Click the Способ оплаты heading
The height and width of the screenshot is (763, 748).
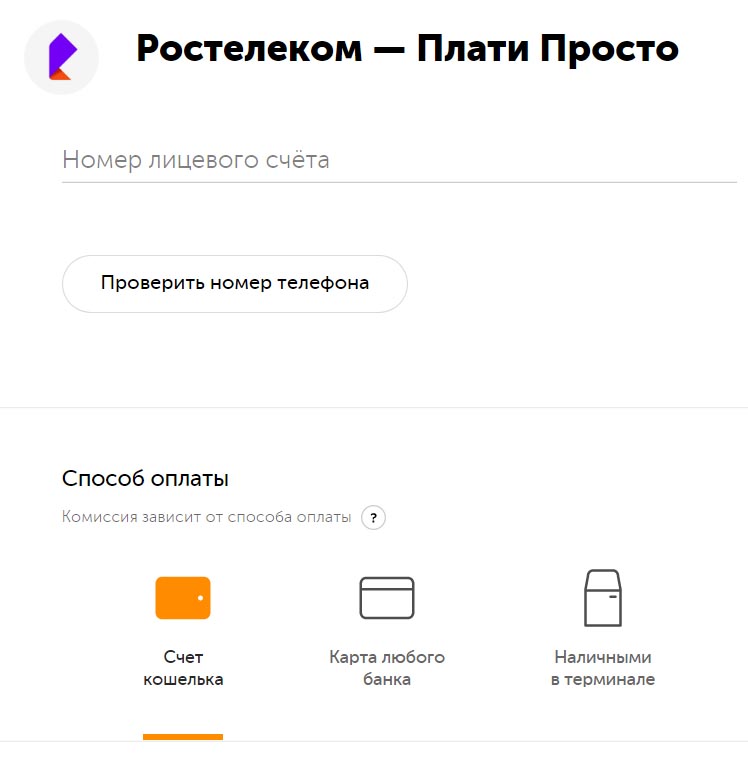145,479
